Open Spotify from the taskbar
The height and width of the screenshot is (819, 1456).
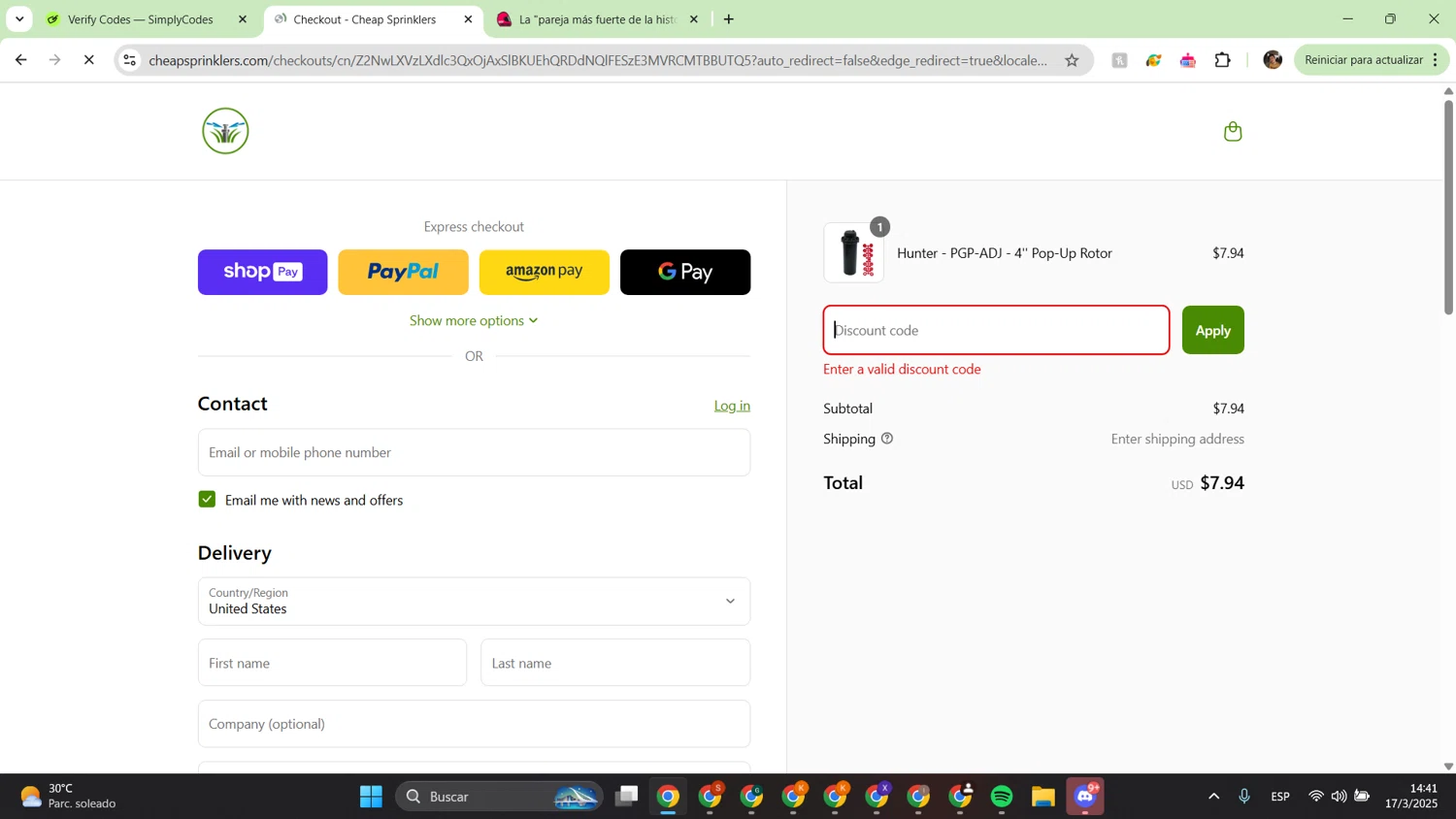[x=1002, y=797]
